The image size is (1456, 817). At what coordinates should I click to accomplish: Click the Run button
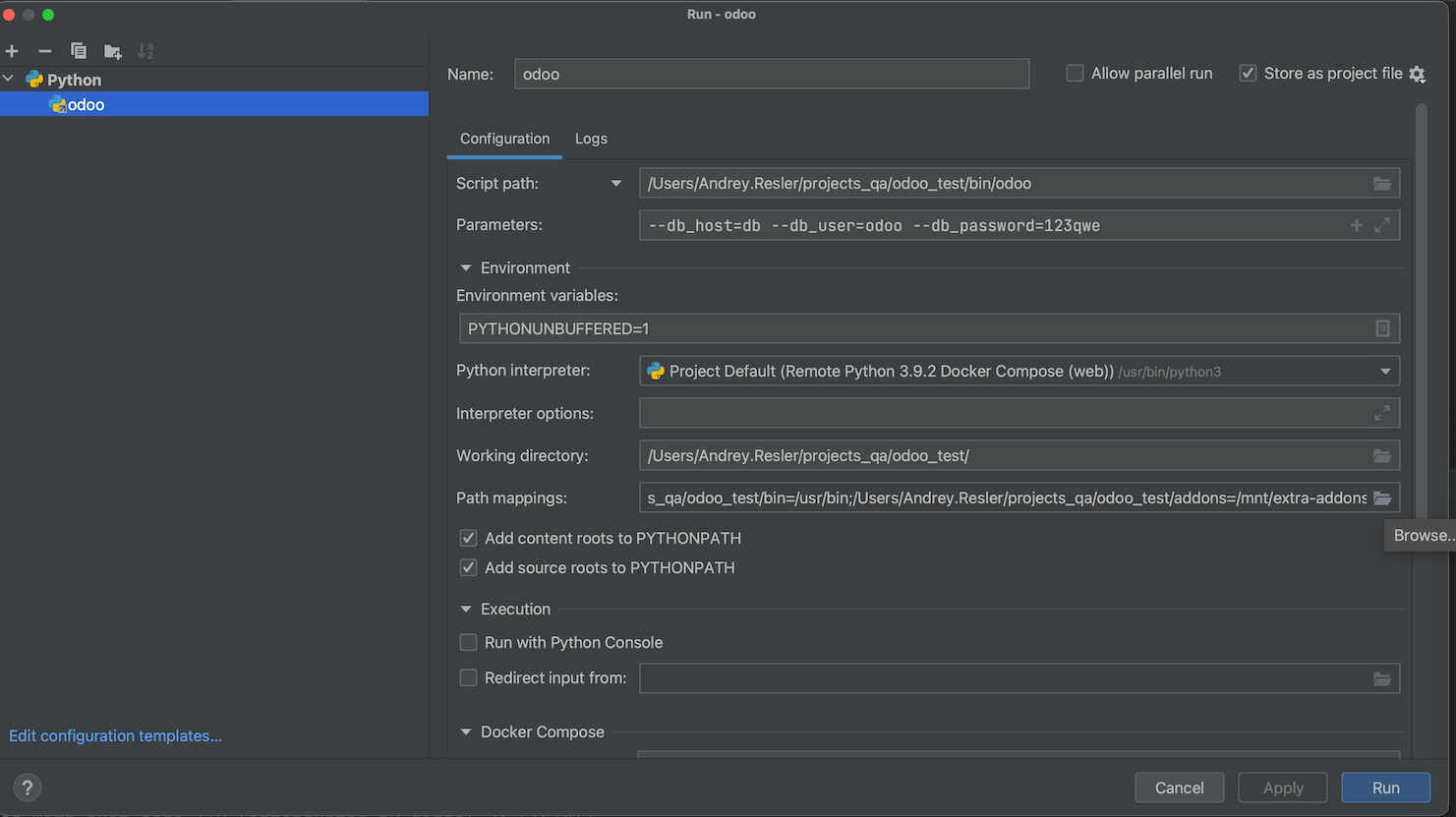coord(1386,788)
